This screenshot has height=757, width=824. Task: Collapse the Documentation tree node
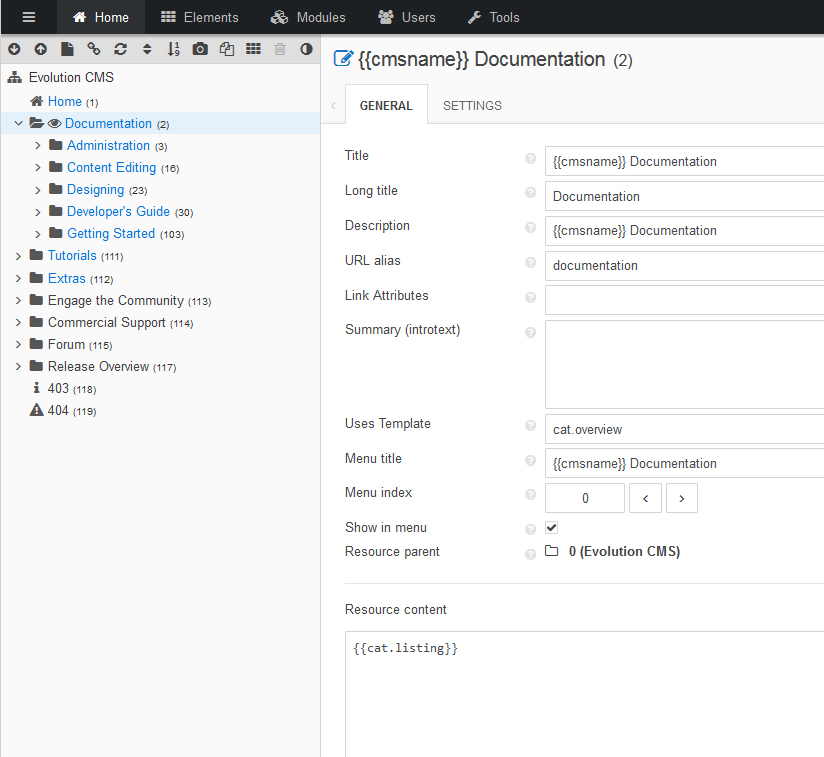18,123
